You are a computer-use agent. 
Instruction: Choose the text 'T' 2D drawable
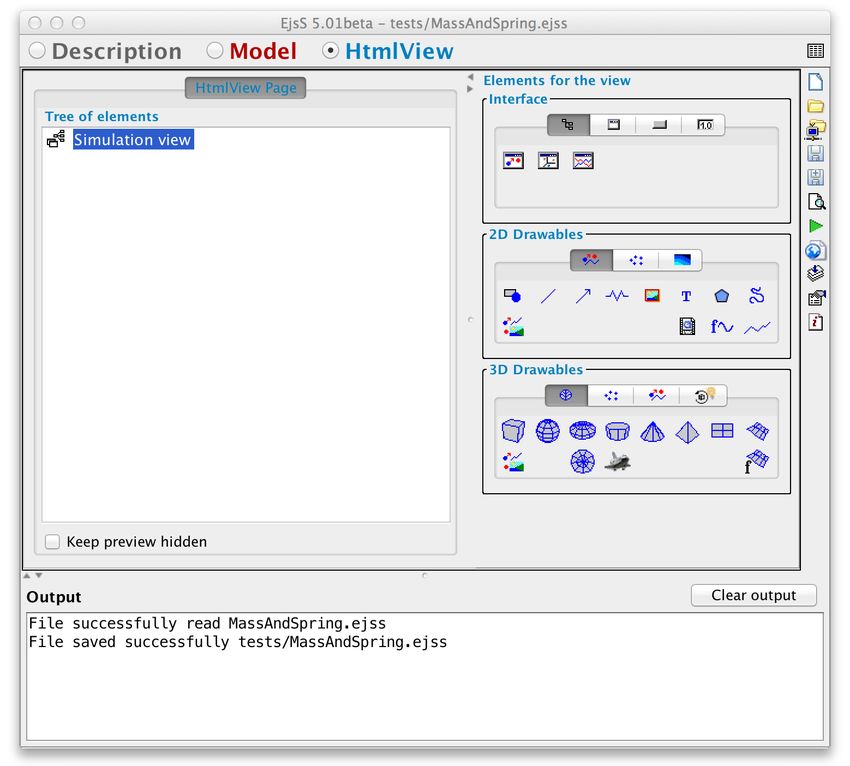686,296
